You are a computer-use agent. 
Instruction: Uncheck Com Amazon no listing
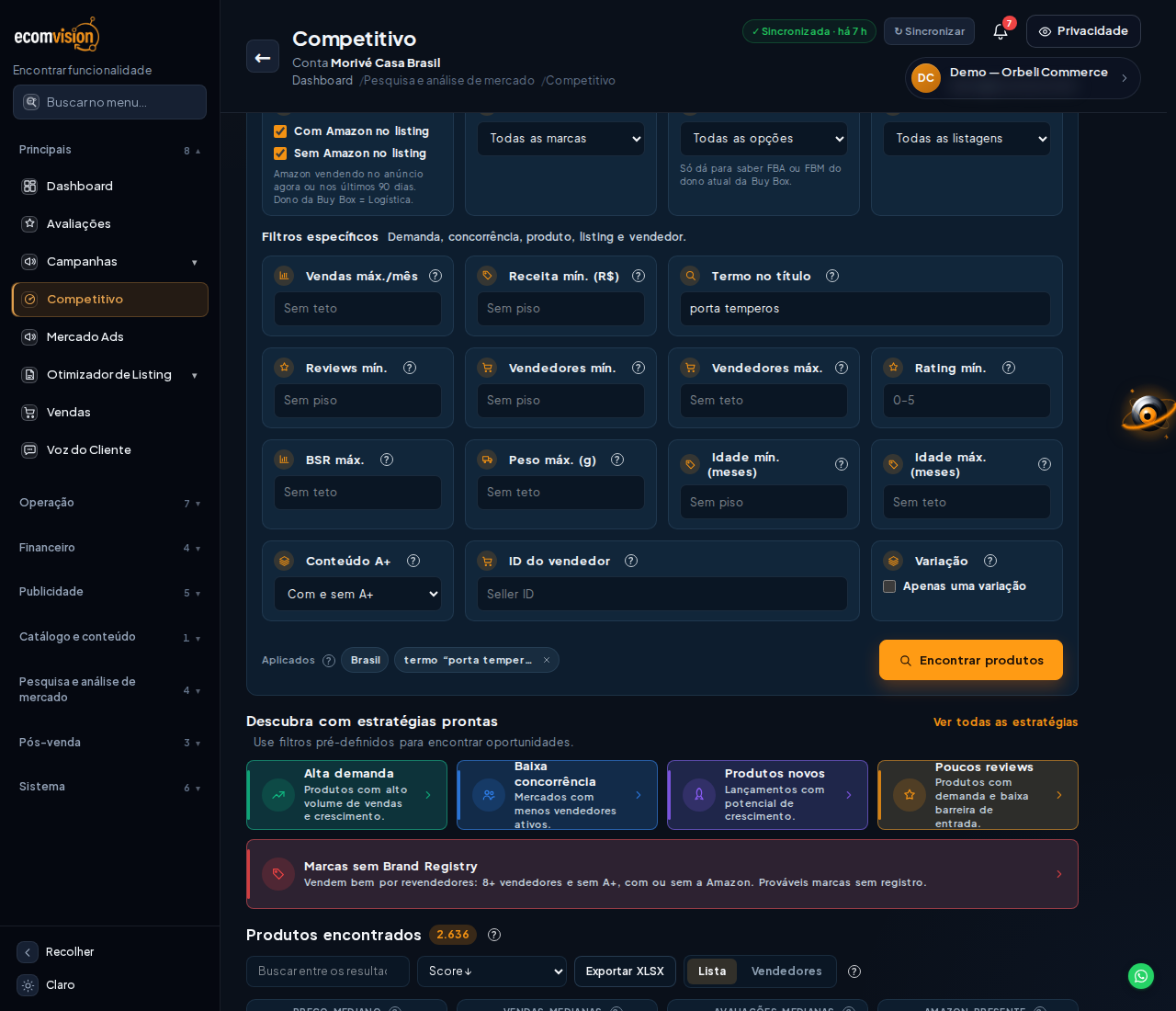click(x=280, y=131)
